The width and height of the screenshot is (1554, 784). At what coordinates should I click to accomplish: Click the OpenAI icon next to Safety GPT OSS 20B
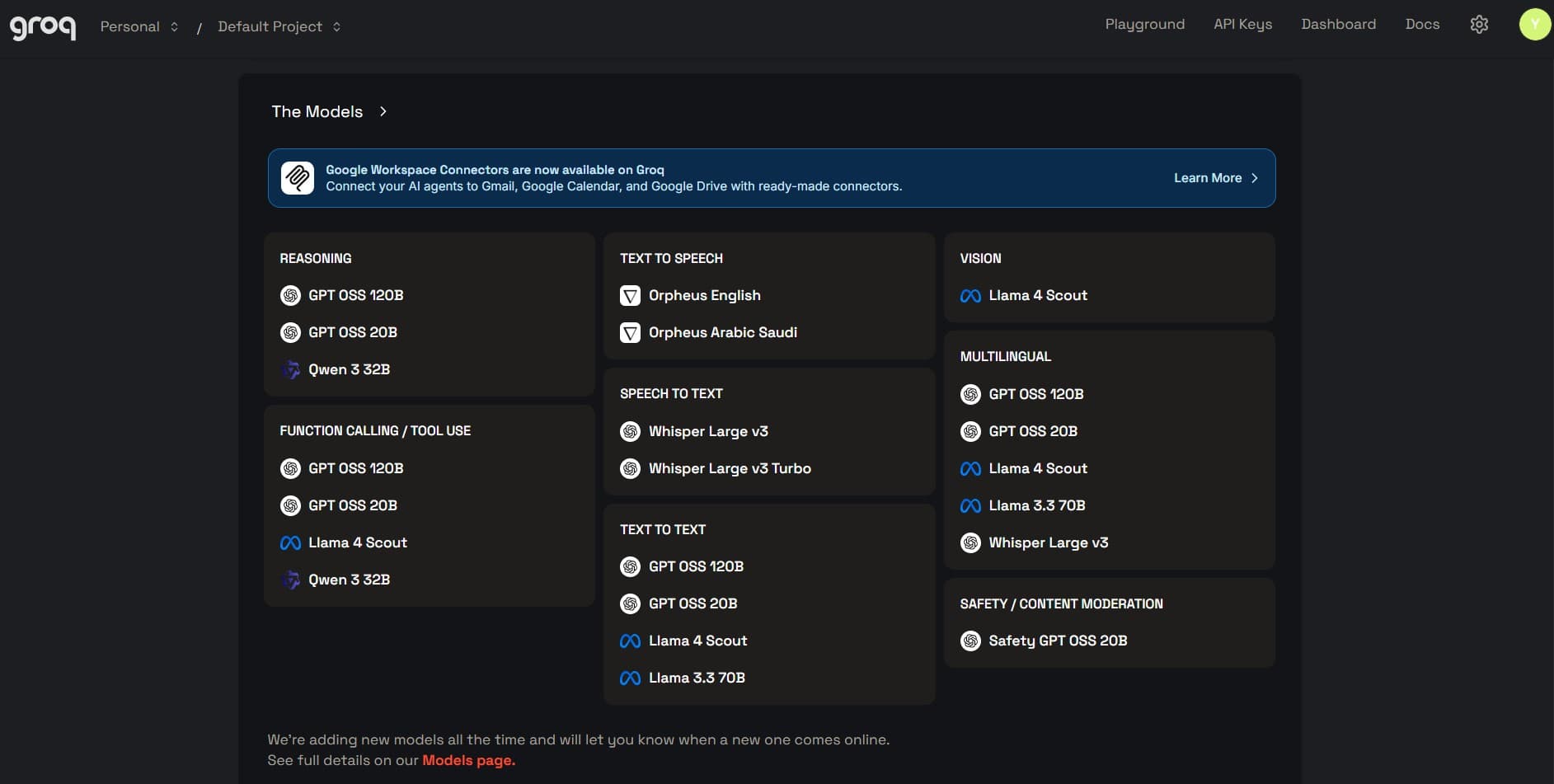(970, 641)
